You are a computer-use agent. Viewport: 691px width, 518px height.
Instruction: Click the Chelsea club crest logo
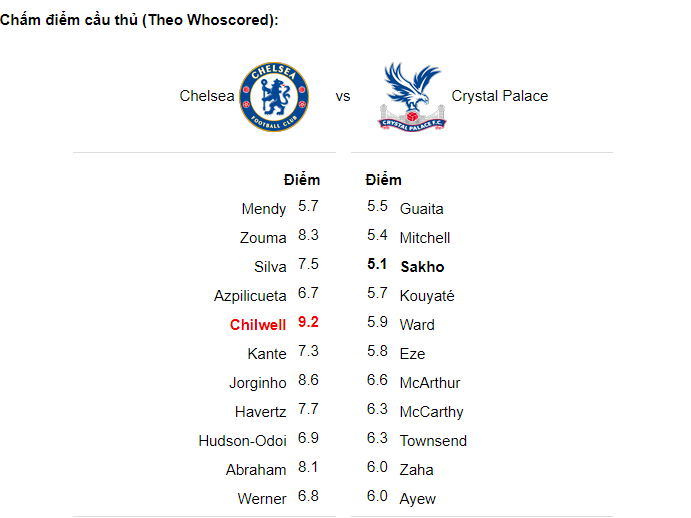[274, 96]
